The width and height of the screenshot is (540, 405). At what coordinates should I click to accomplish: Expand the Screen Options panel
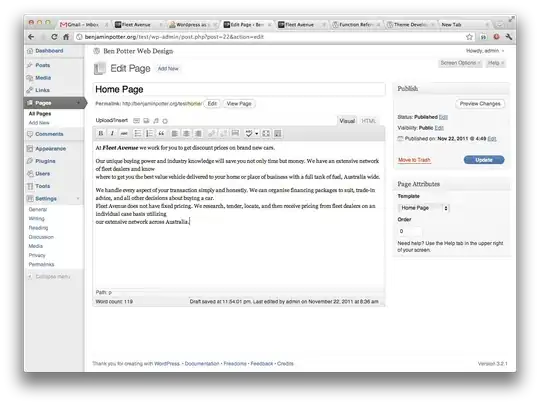point(460,63)
